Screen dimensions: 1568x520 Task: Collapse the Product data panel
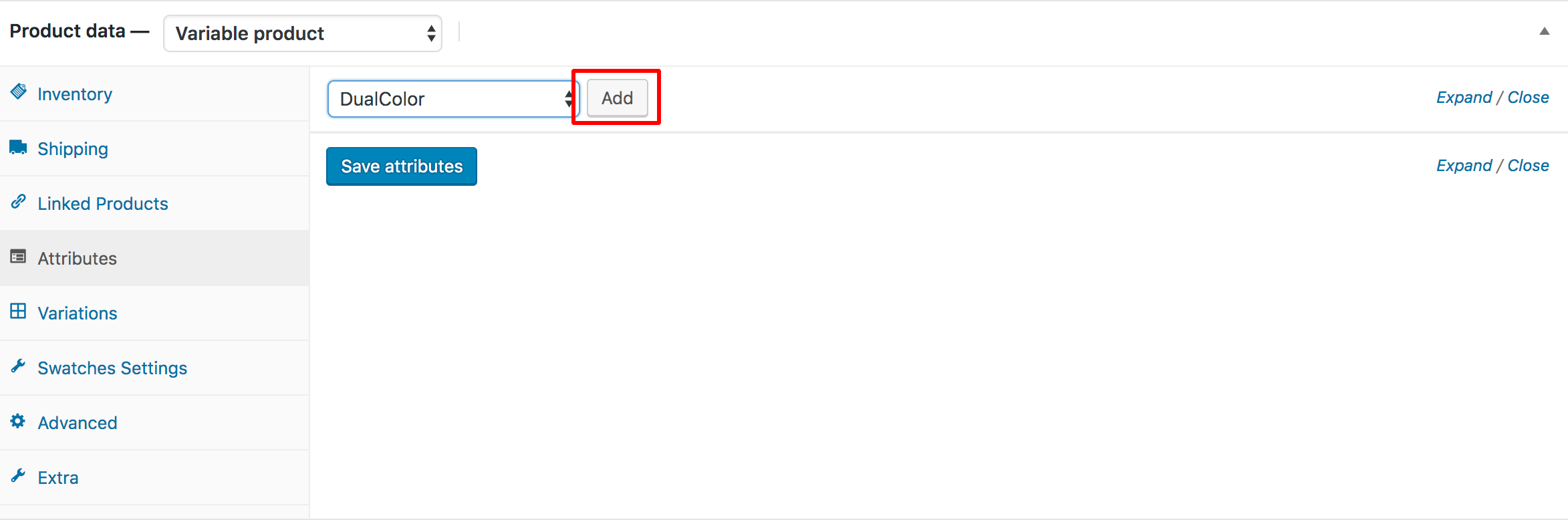click(x=1544, y=31)
